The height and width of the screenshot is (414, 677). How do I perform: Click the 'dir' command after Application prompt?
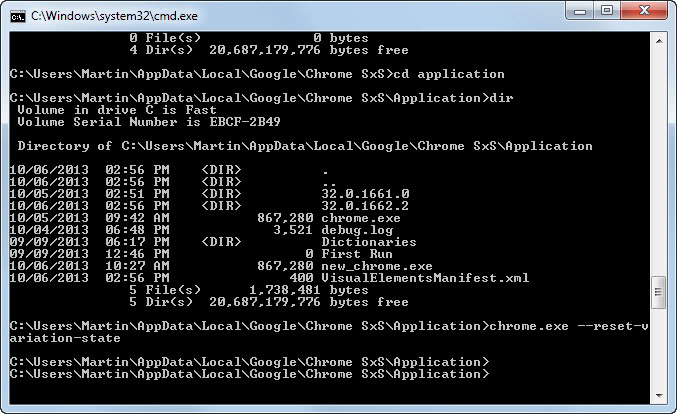pos(501,98)
